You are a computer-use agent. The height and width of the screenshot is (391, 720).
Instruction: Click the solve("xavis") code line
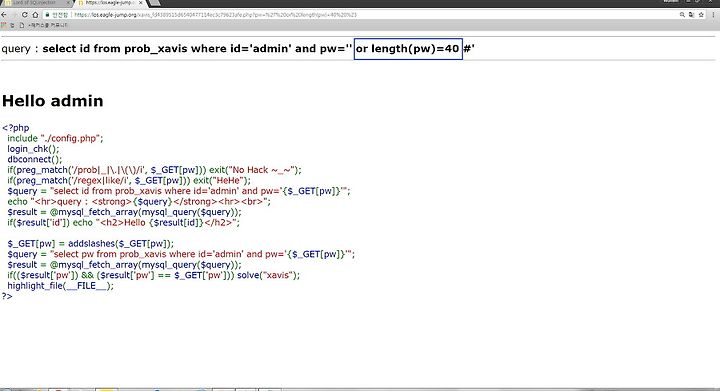(x=153, y=275)
